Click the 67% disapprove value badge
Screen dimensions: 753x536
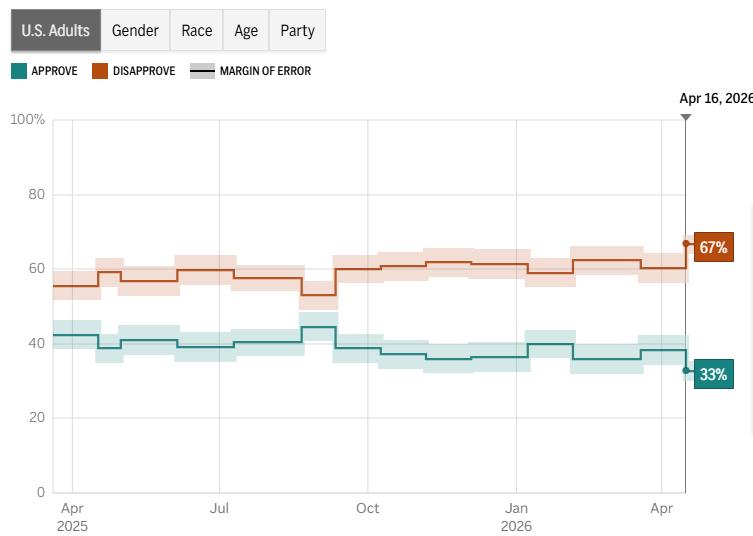(x=712, y=247)
